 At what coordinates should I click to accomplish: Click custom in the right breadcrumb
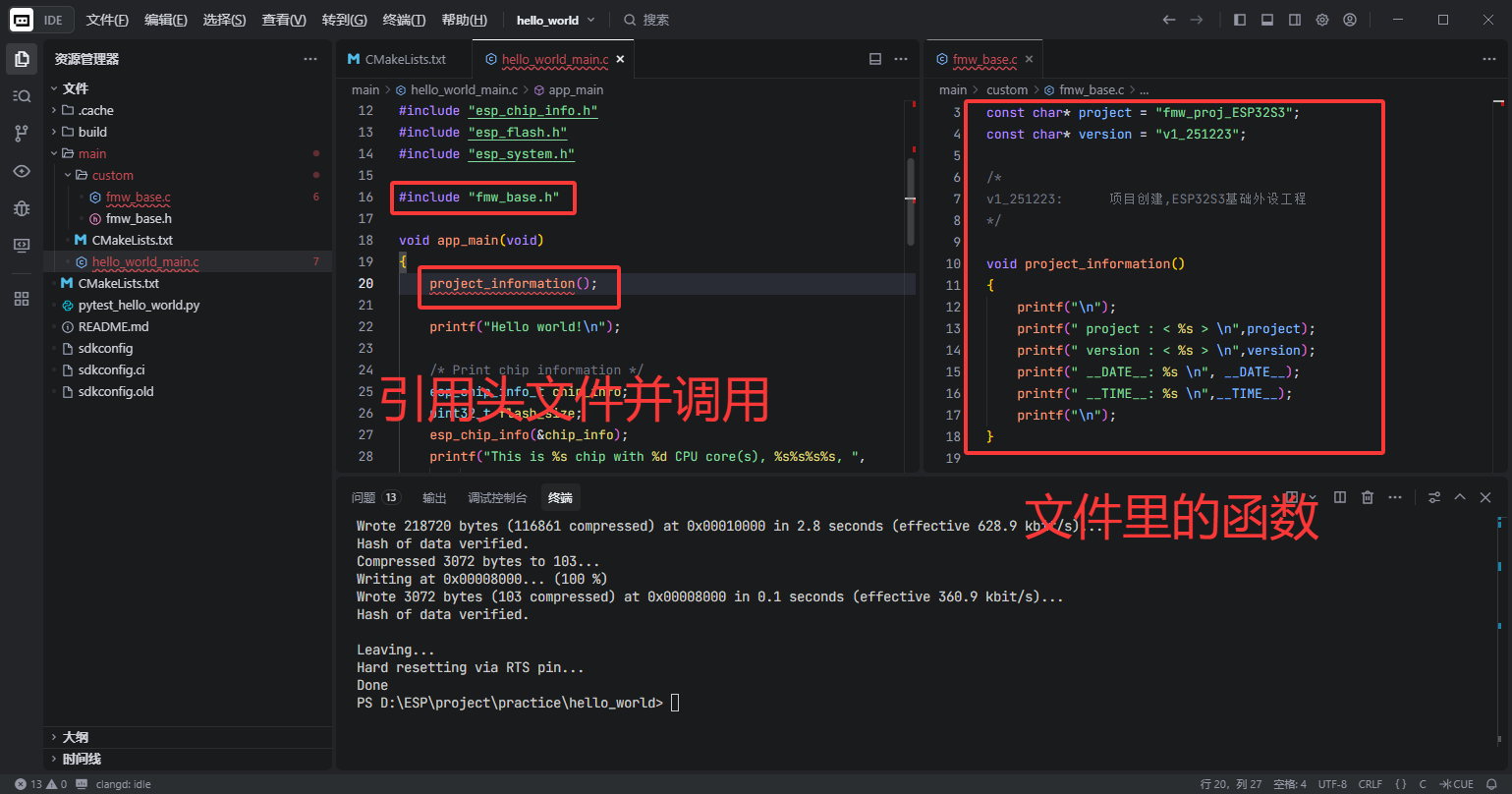[1007, 89]
